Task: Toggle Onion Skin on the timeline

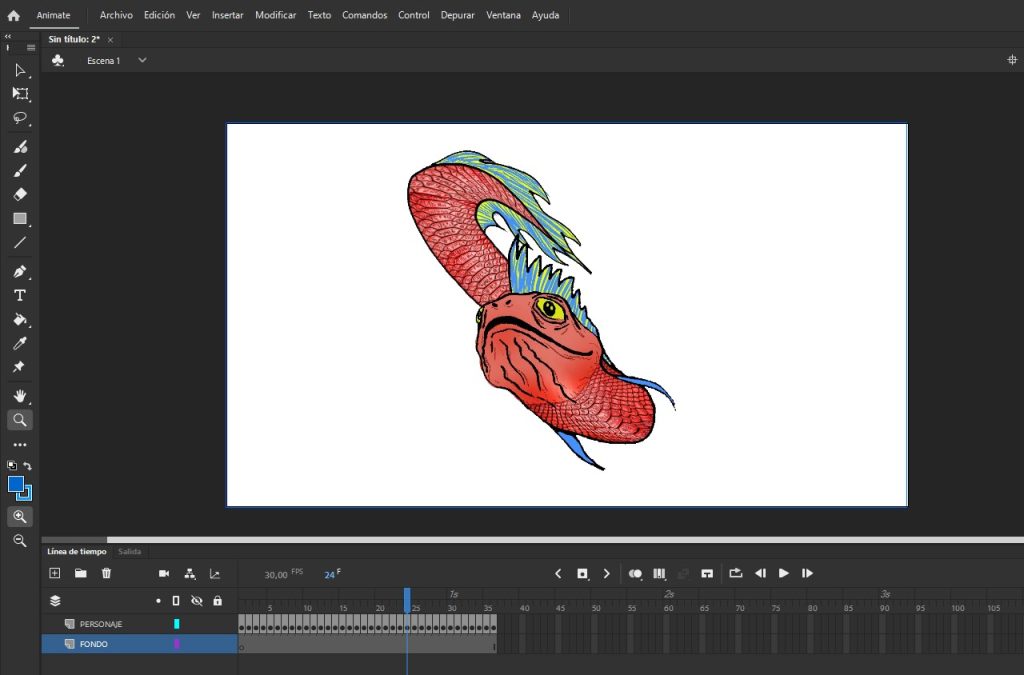Action: click(635, 573)
